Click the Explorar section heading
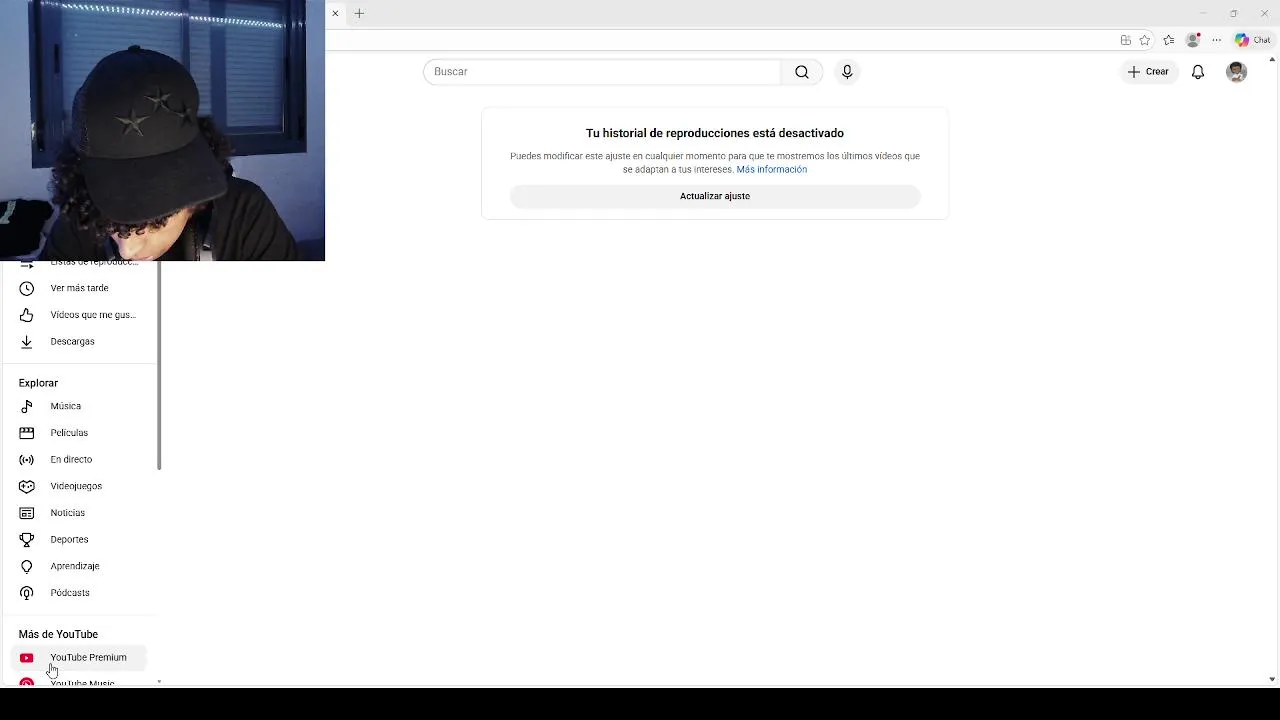1280x720 pixels. (x=38, y=383)
